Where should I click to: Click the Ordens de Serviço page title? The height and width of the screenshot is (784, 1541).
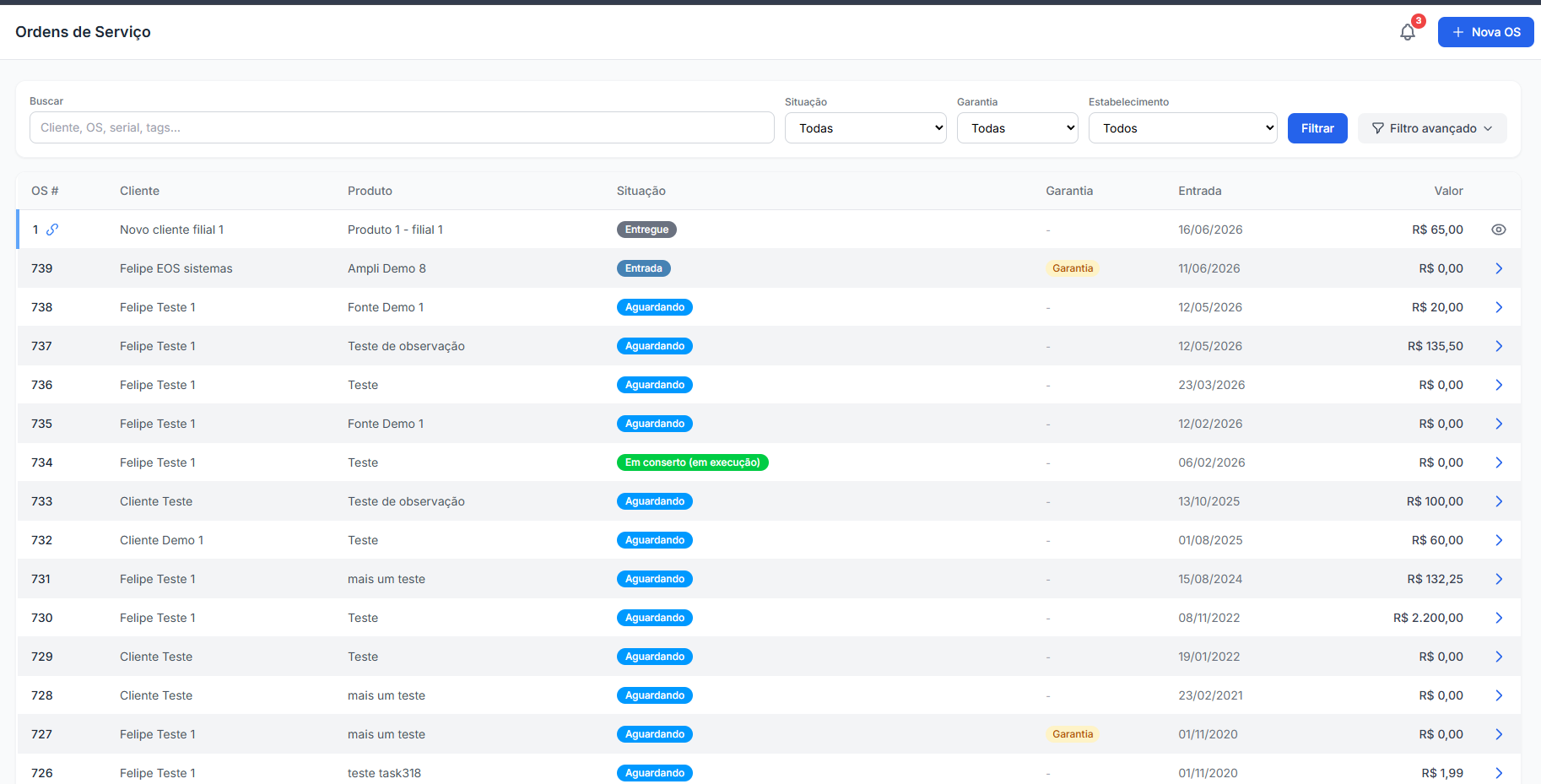click(x=83, y=32)
